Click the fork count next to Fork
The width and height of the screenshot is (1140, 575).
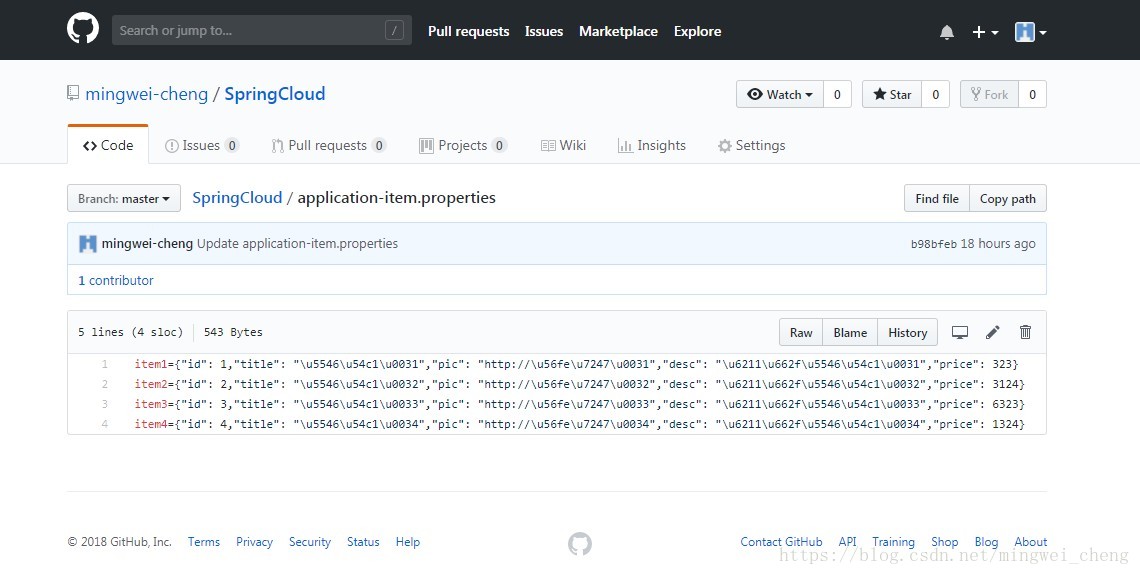click(x=1032, y=95)
